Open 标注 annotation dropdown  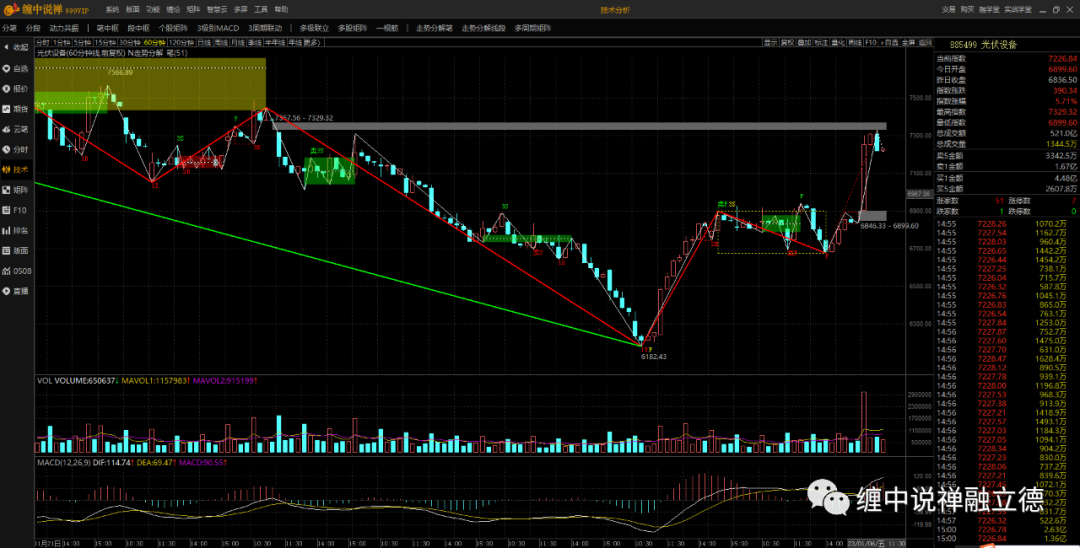click(x=821, y=43)
